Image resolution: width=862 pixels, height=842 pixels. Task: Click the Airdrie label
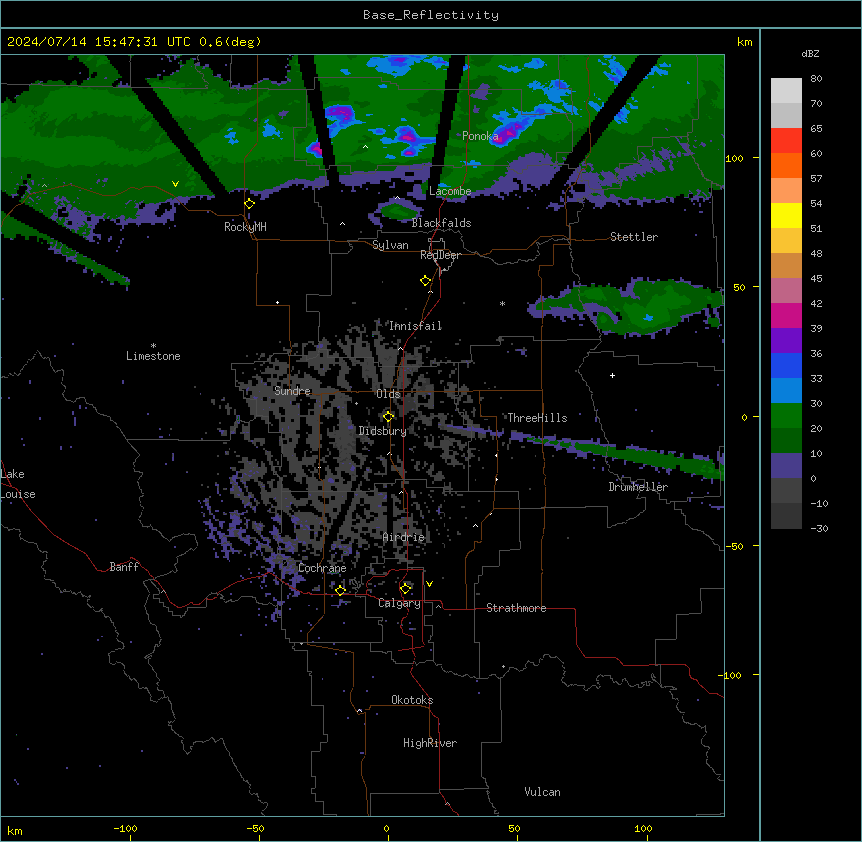point(404,537)
